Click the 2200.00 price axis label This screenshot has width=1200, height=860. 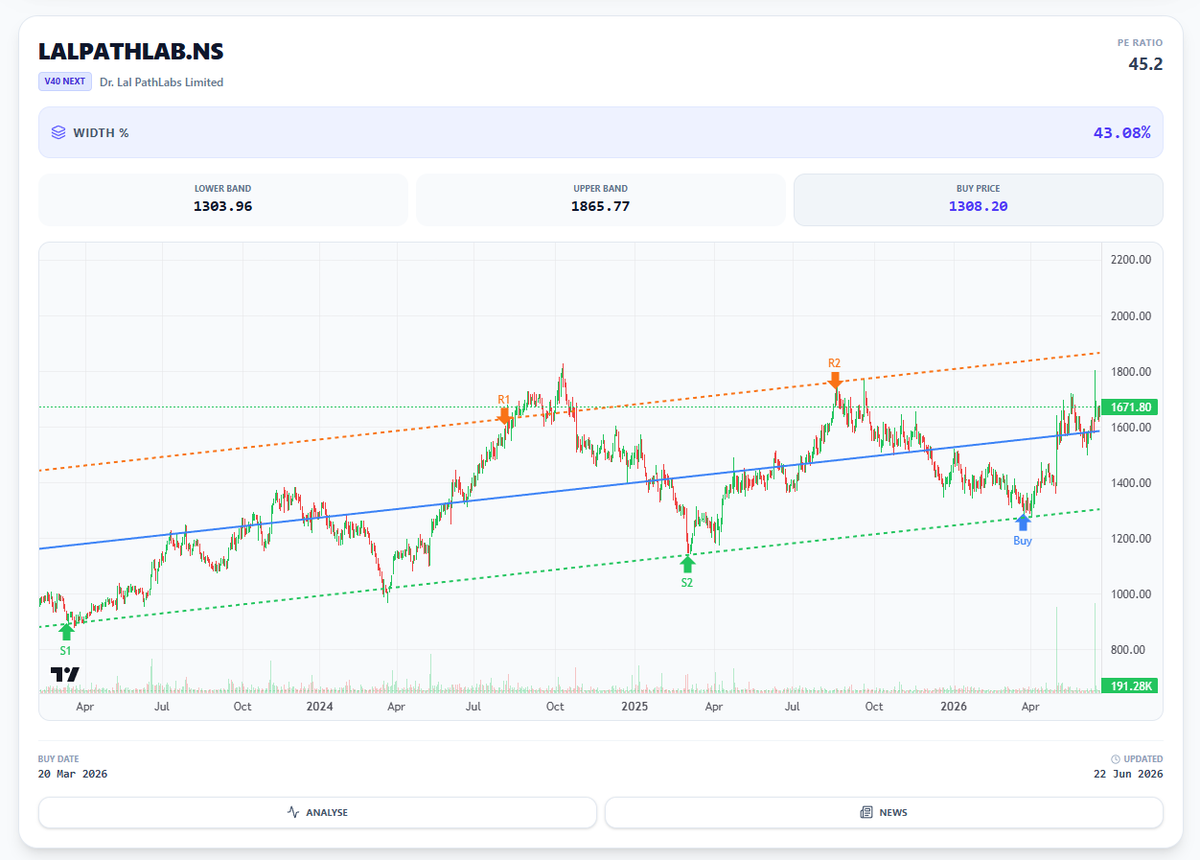click(x=1131, y=260)
